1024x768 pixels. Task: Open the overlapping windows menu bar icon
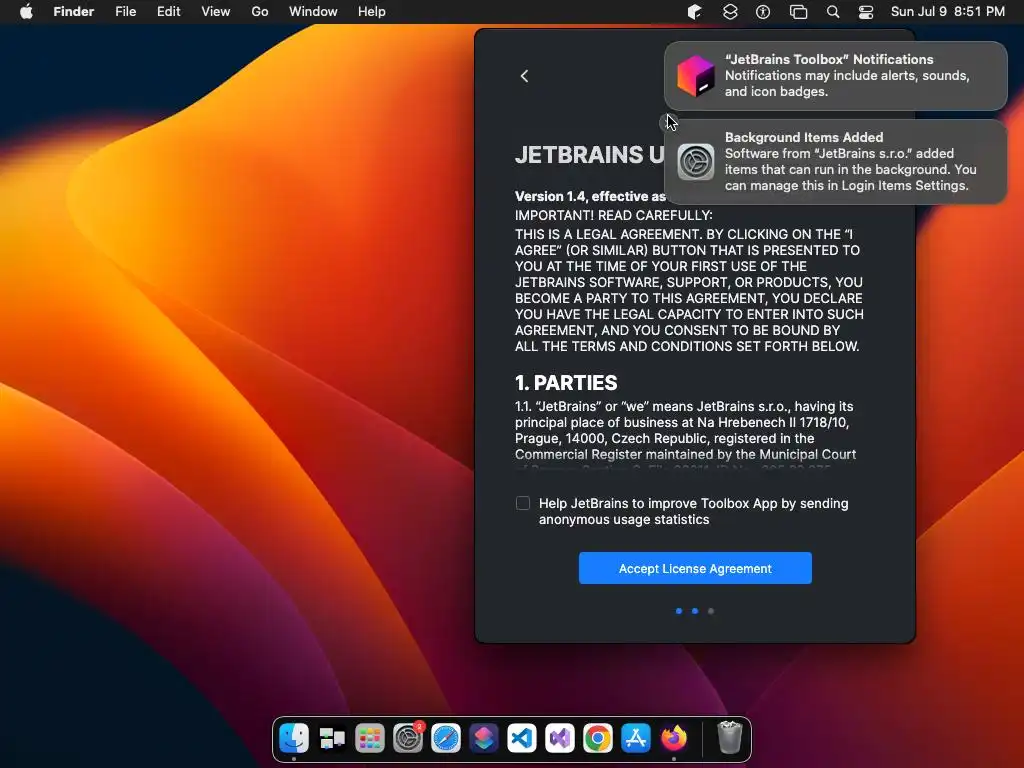point(798,12)
